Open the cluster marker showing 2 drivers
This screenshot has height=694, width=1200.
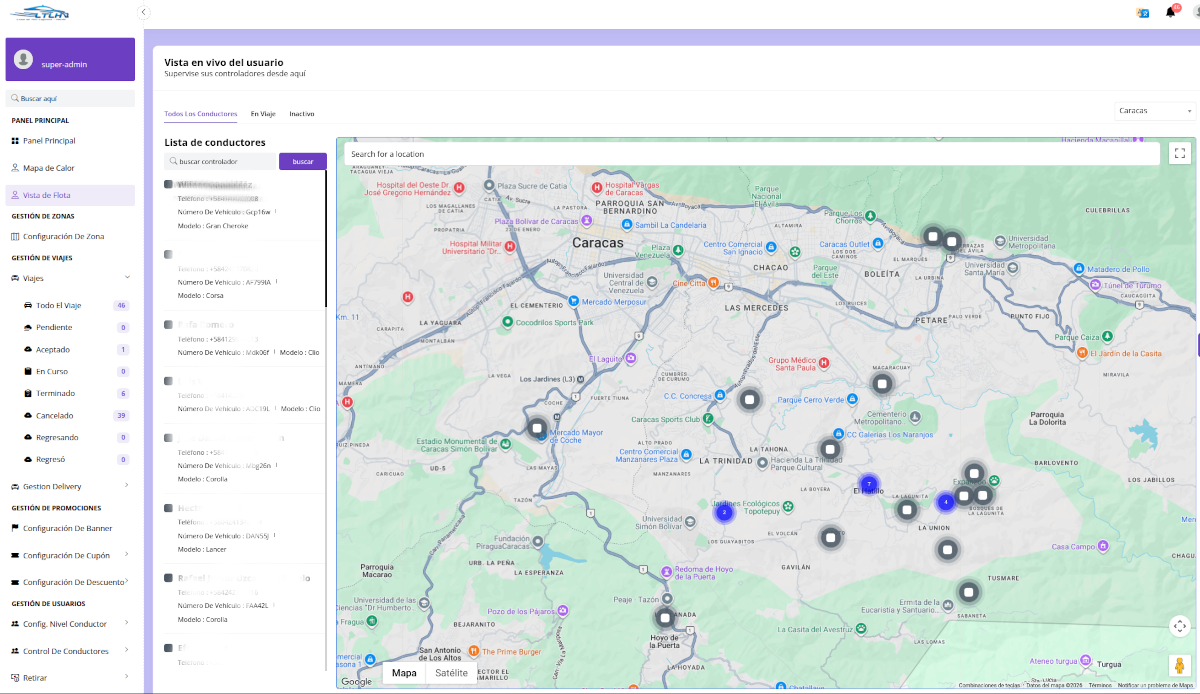(x=723, y=512)
